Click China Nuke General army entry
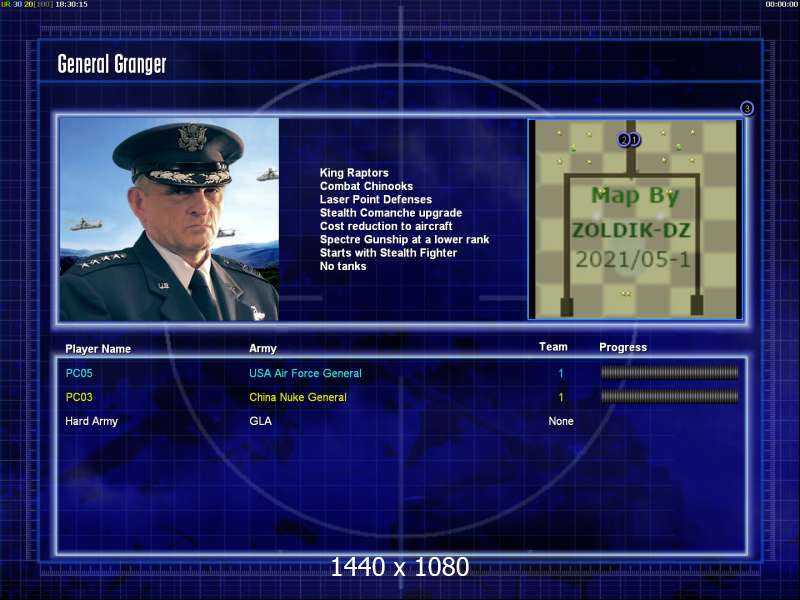800x600 pixels. click(x=298, y=397)
